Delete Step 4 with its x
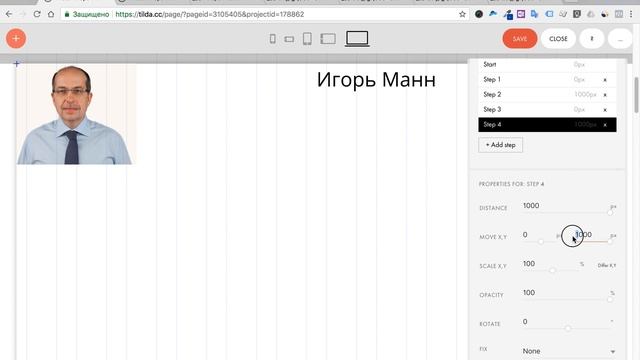Image resolution: width=640 pixels, height=360 pixels. [605, 125]
